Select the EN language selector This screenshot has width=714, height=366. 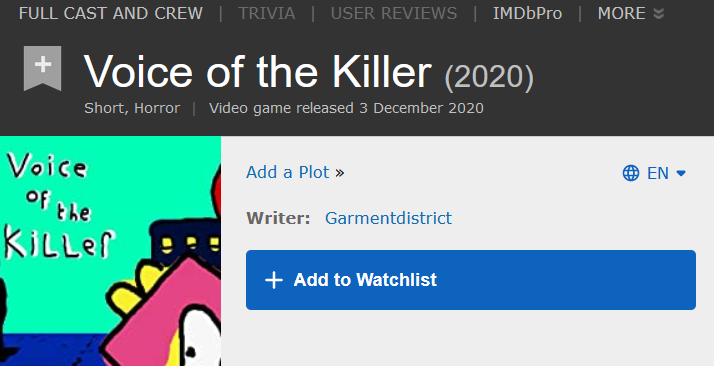(x=654, y=173)
